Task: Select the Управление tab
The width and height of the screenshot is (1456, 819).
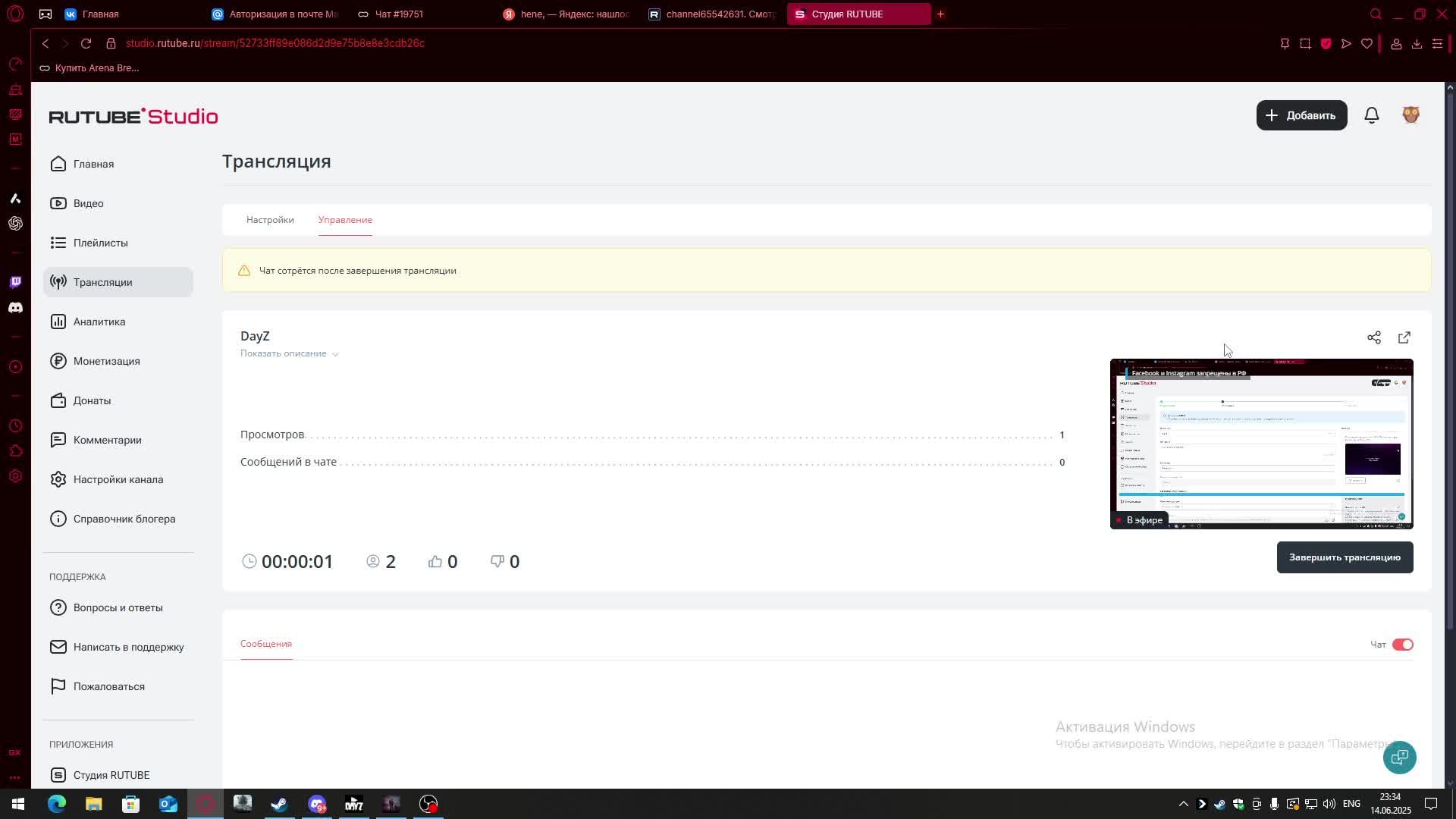Action: coord(345,220)
